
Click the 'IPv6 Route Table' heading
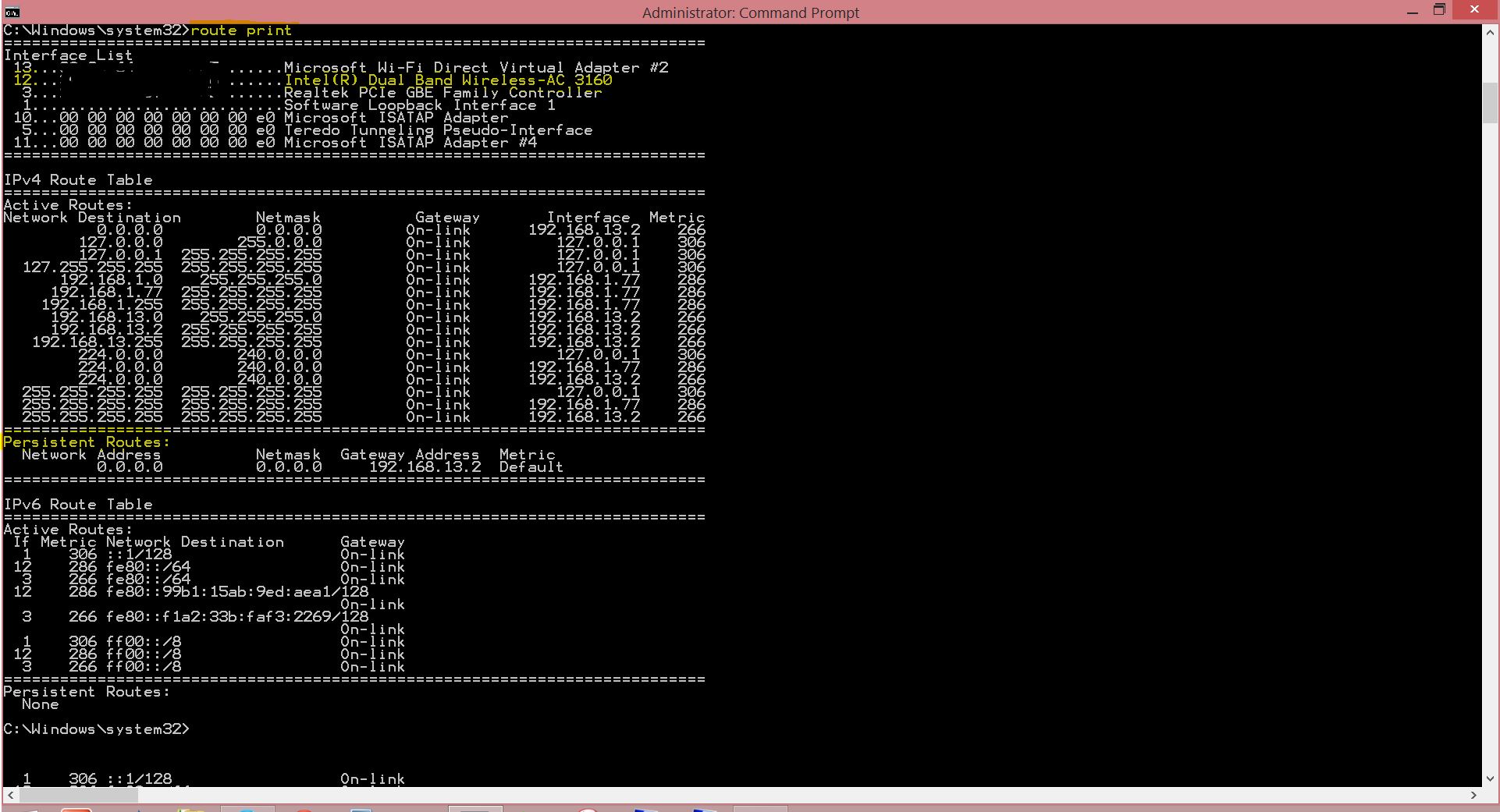78,505
